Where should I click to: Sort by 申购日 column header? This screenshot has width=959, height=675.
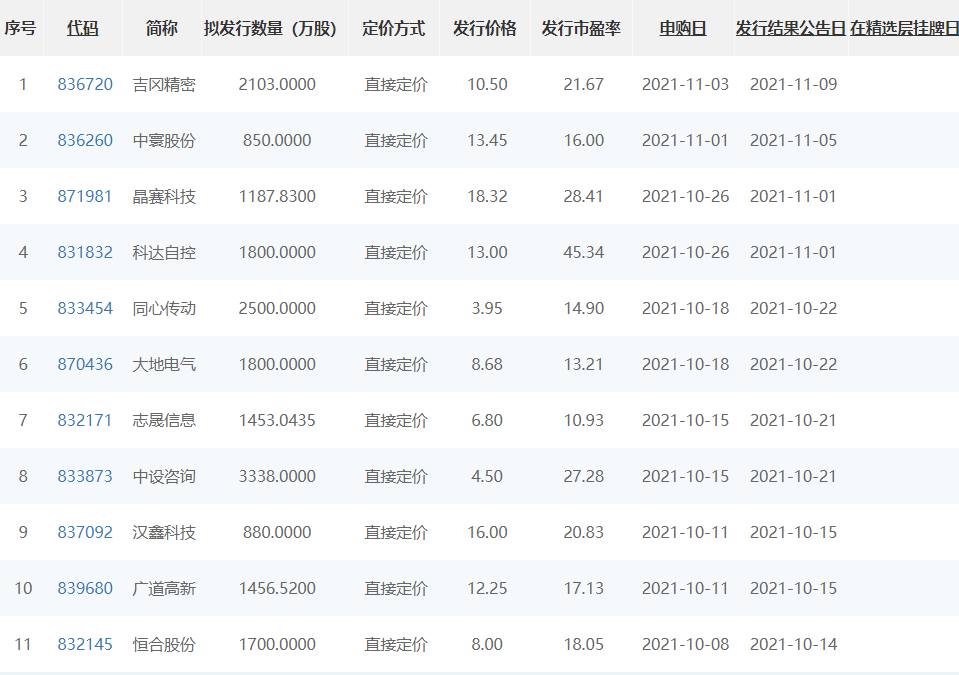pos(683,29)
